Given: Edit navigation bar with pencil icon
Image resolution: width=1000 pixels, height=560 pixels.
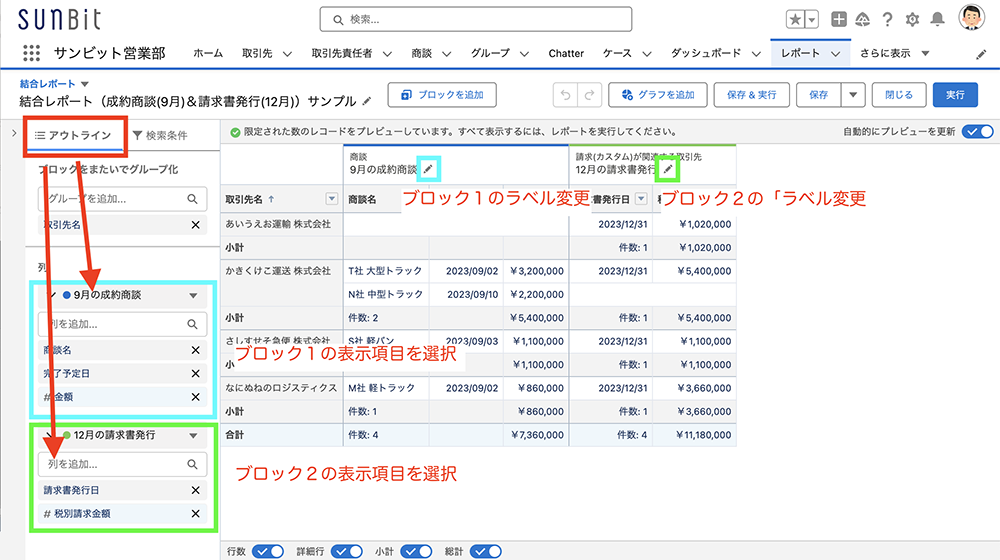Looking at the screenshot, I should tap(981, 55).
